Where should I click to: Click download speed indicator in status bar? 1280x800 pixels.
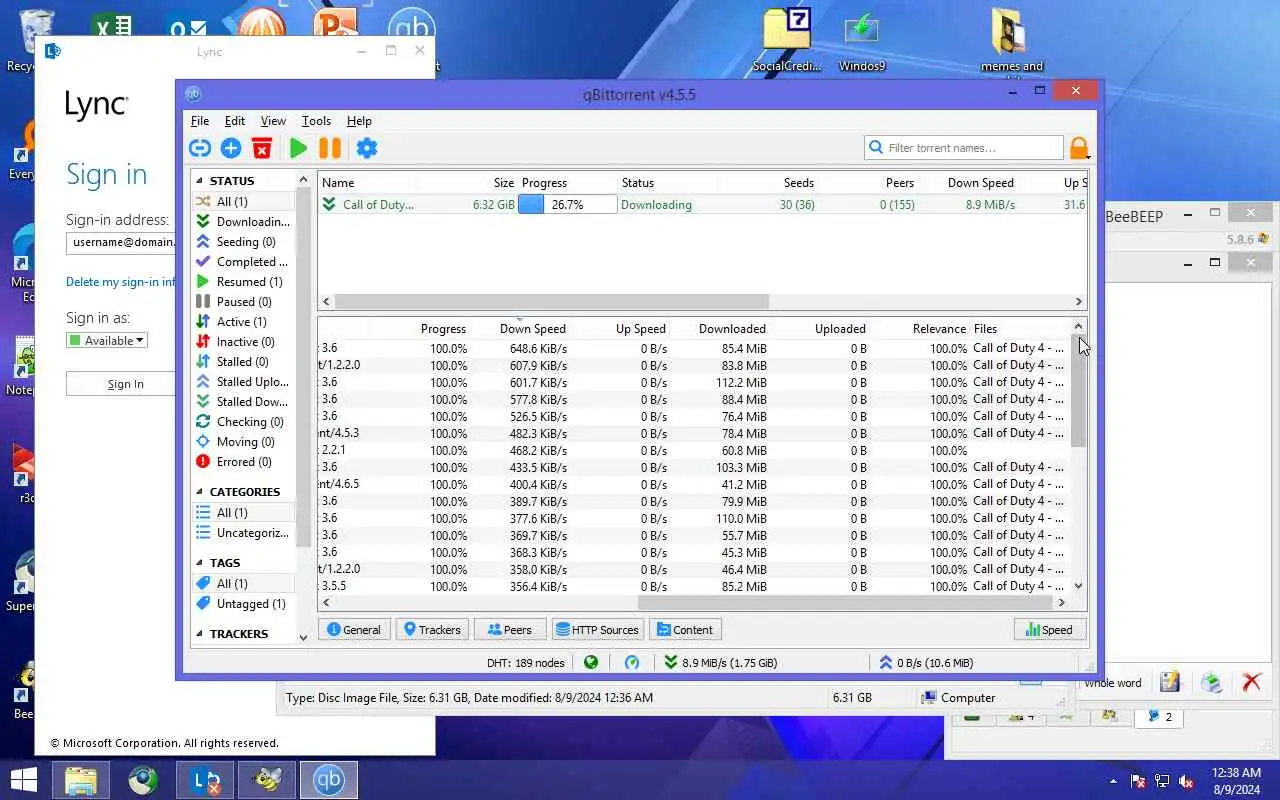(x=720, y=662)
